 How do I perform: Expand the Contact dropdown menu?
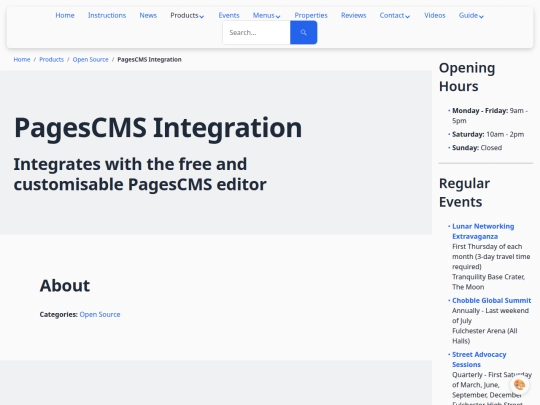click(x=395, y=15)
